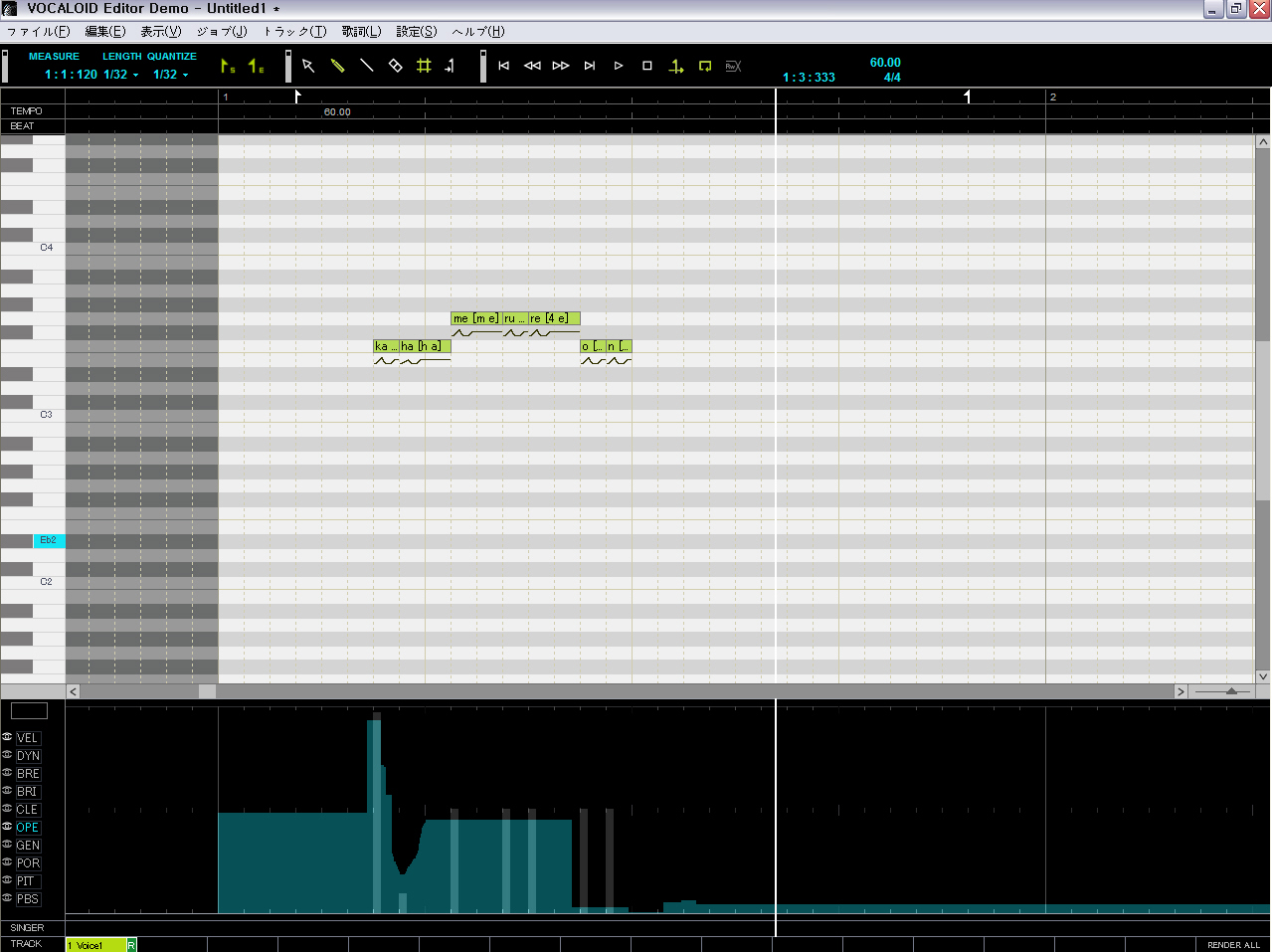Image resolution: width=1272 pixels, height=952 pixels.
Task: Show the DYN parameter curve
Action: [x=28, y=756]
